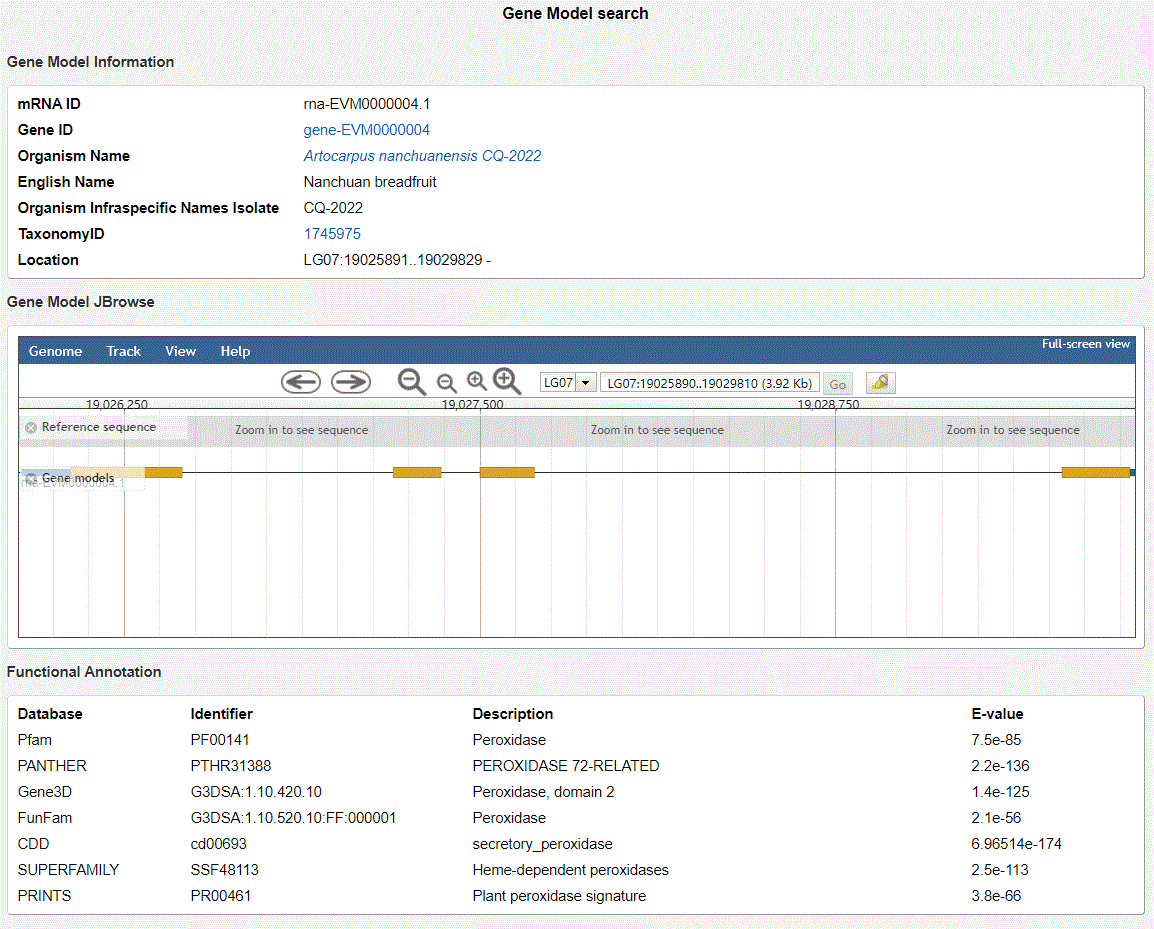This screenshot has height=929, width=1154.
Task: Open the gene-EVM0000004 link
Action: click(367, 130)
